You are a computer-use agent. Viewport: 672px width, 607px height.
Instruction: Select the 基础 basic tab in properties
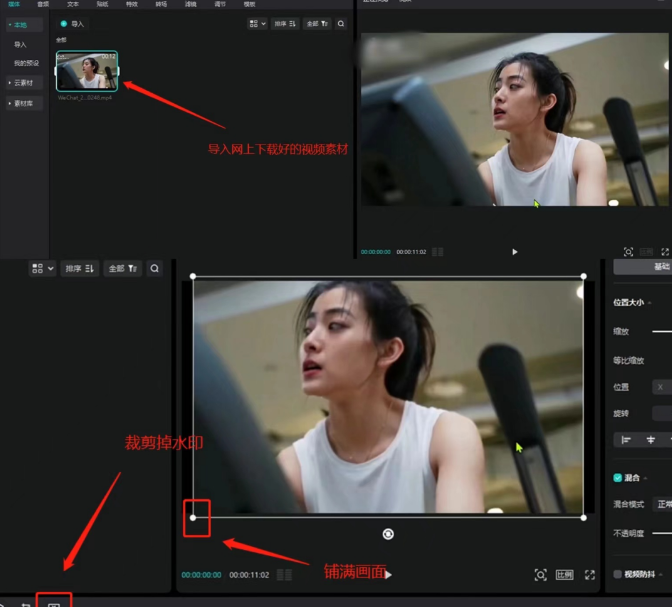tap(642, 267)
